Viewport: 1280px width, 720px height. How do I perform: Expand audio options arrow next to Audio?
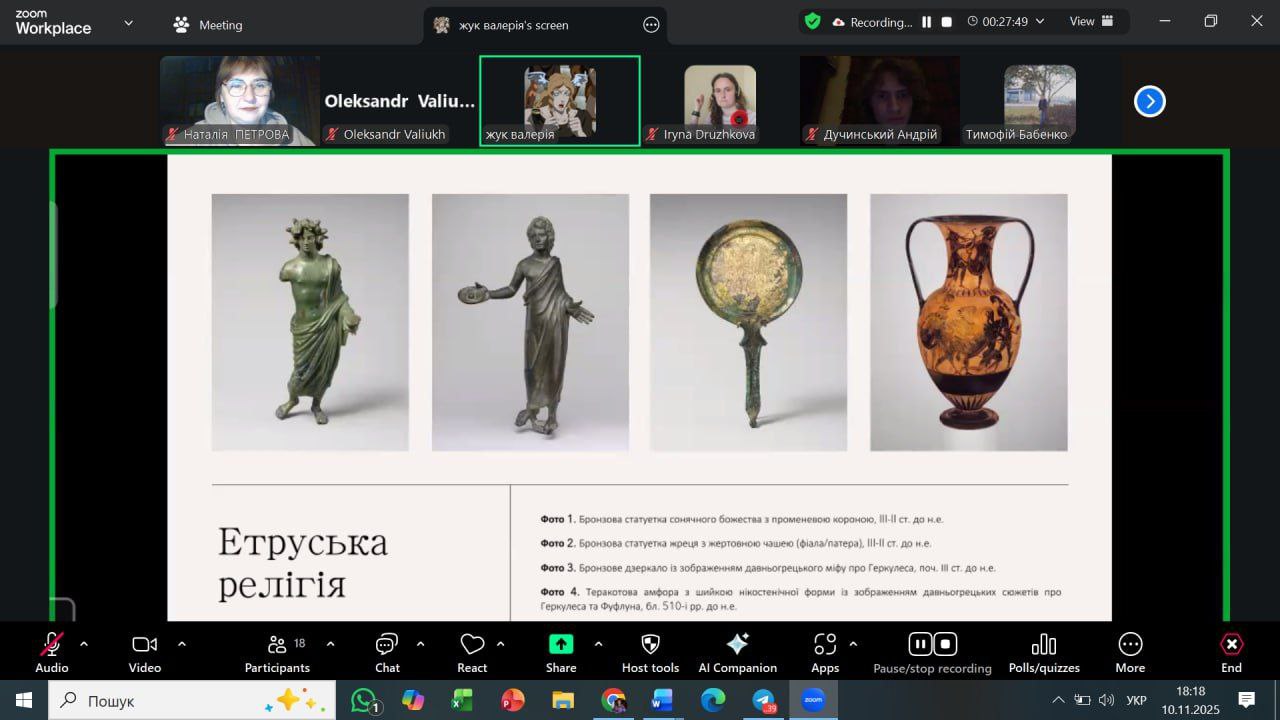click(x=84, y=644)
